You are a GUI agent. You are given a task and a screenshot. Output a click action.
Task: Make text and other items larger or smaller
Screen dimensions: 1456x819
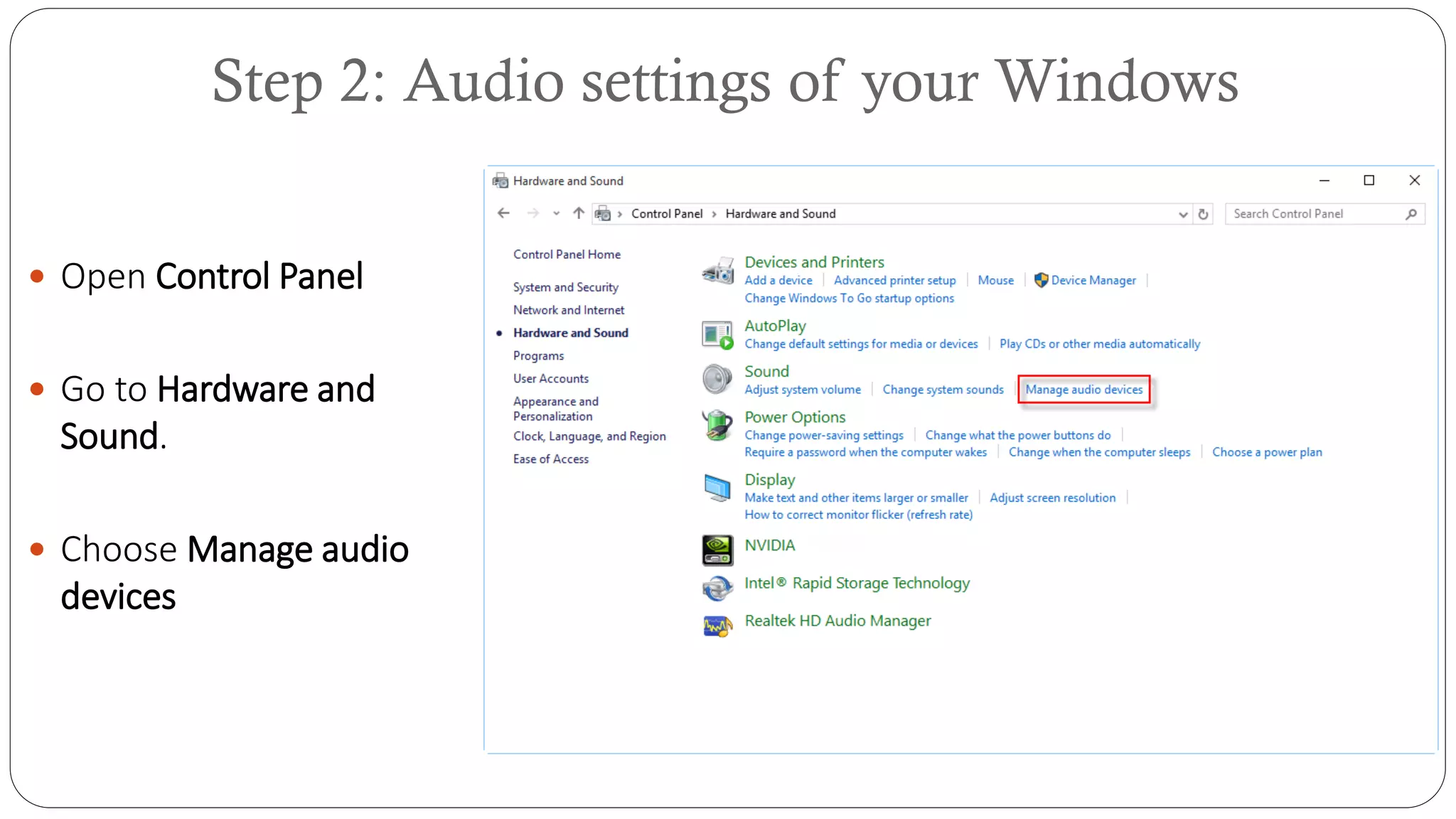coord(856,498)
